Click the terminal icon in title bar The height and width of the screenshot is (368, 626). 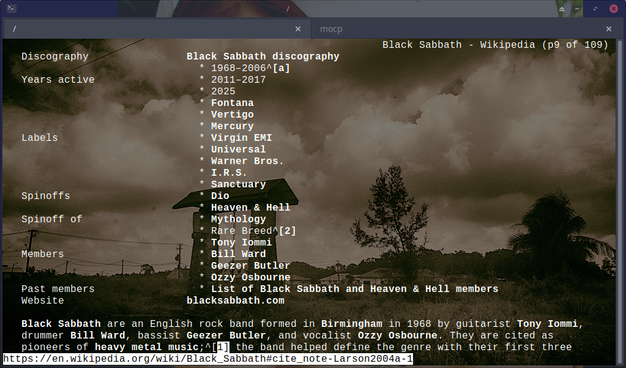[x=11, y=8]
